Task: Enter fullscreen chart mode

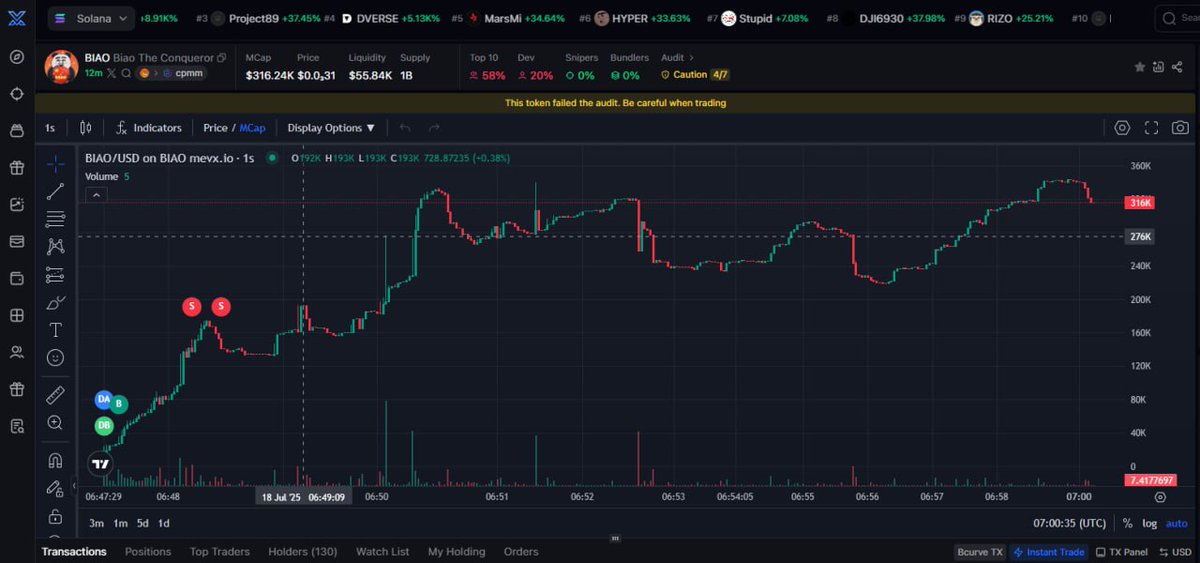Action: pyautogui.click(x=1151, y=128)
